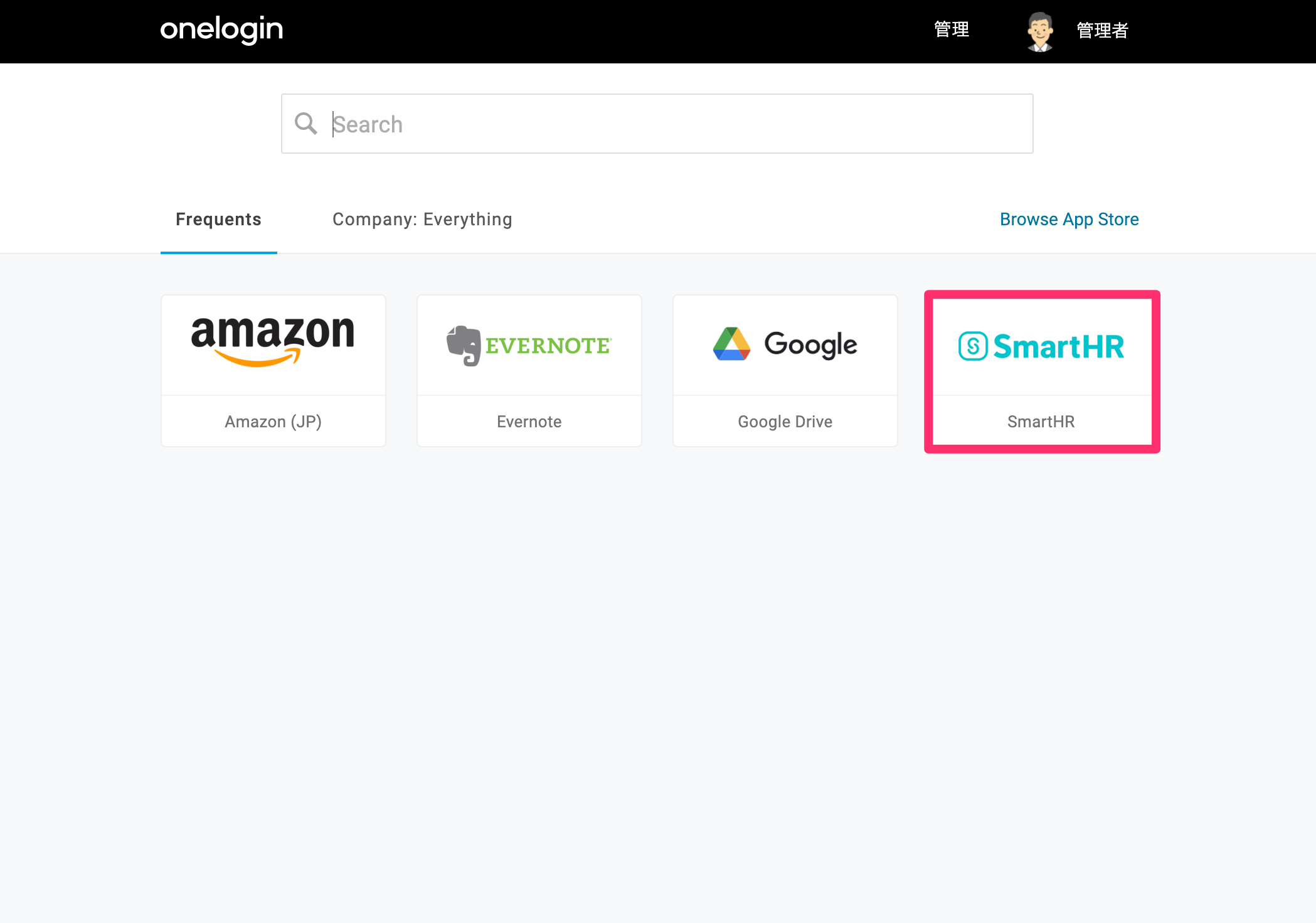Open the 管理者 user menu

[x=1103, y=30]
